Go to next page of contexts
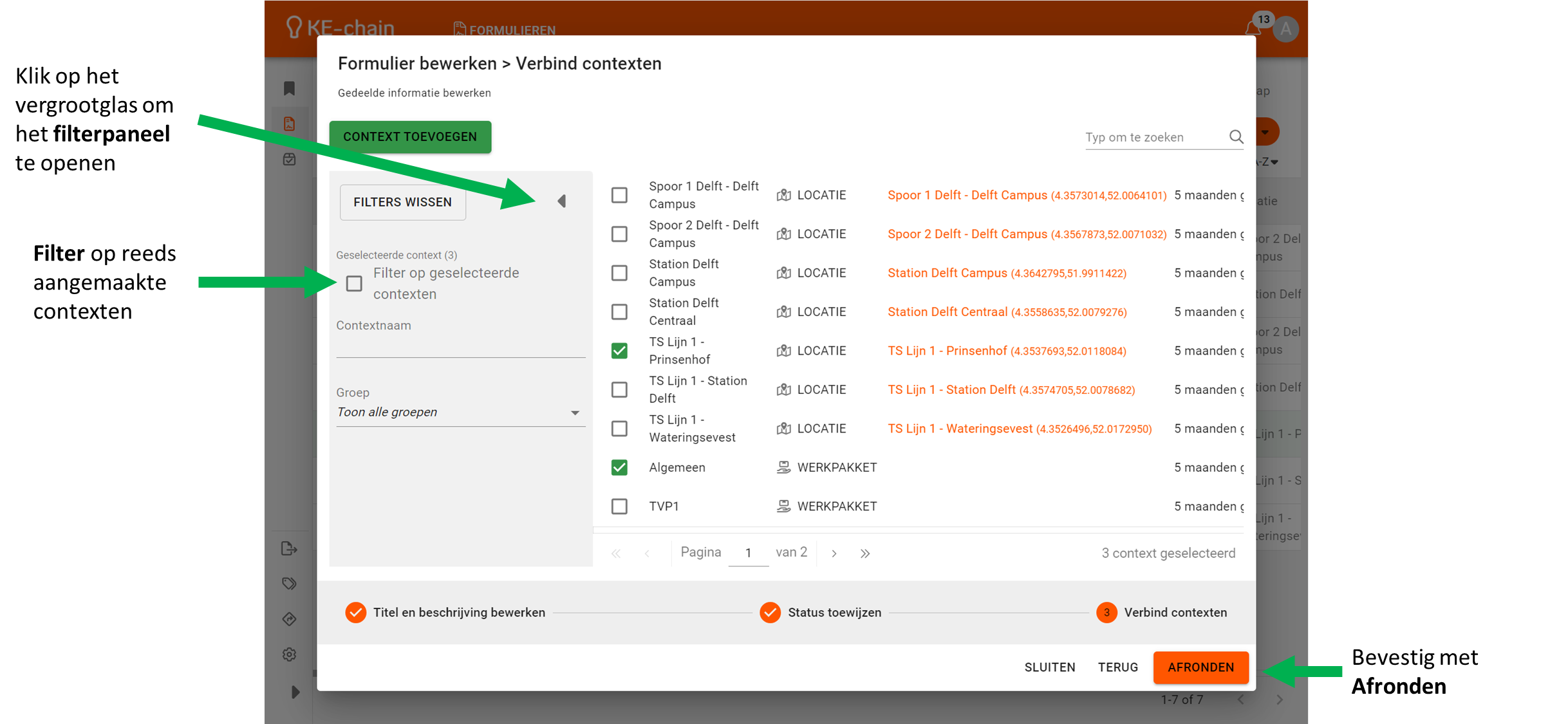This screenshot has height=724, width=1568. (x=834, y=553)
